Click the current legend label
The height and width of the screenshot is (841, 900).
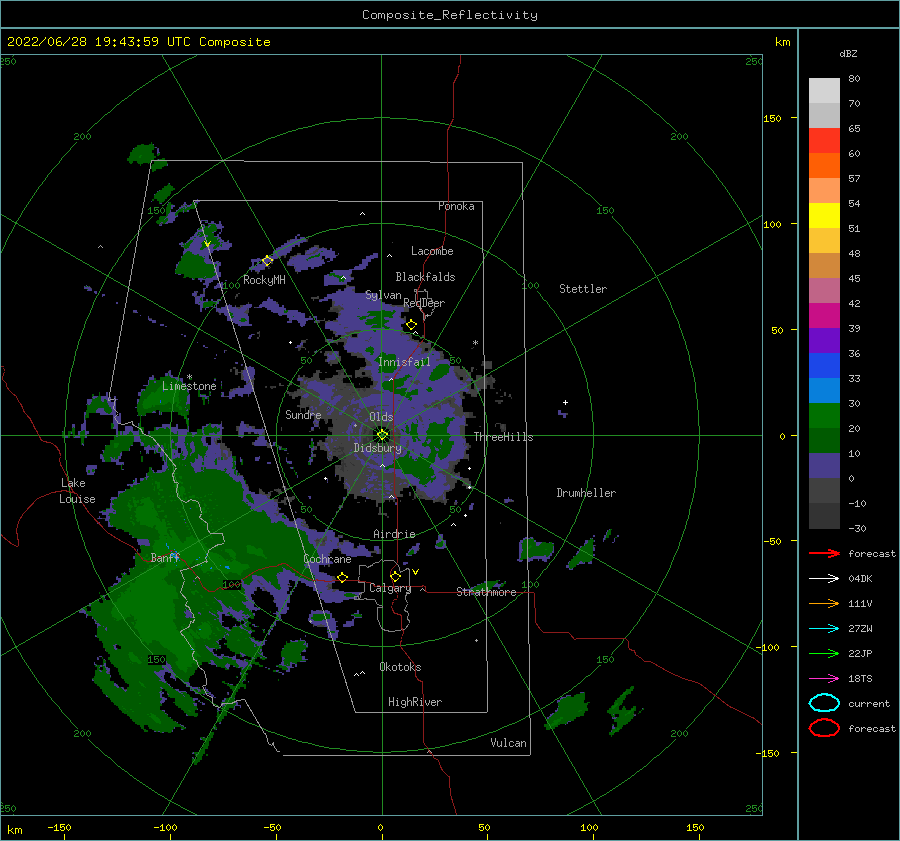pyautogui.click(x=869, y=703)
